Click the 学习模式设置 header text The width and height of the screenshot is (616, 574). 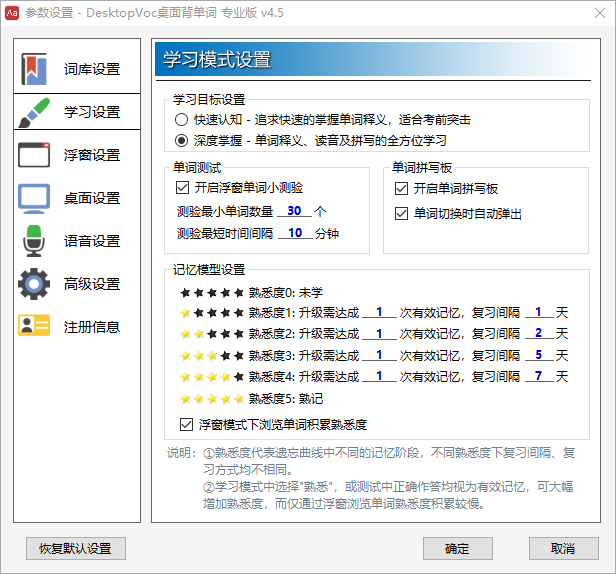[x=217, y=59]
